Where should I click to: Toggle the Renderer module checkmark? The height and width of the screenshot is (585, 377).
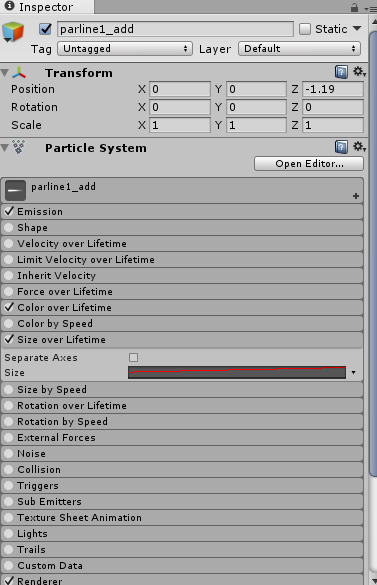9,581
